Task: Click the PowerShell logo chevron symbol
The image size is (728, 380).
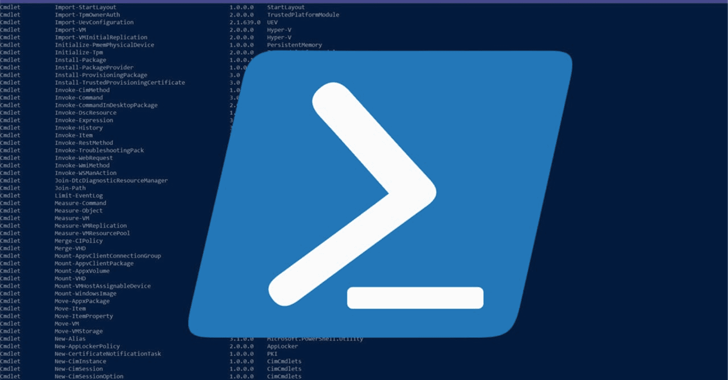Action: click(x=352, y=194)
